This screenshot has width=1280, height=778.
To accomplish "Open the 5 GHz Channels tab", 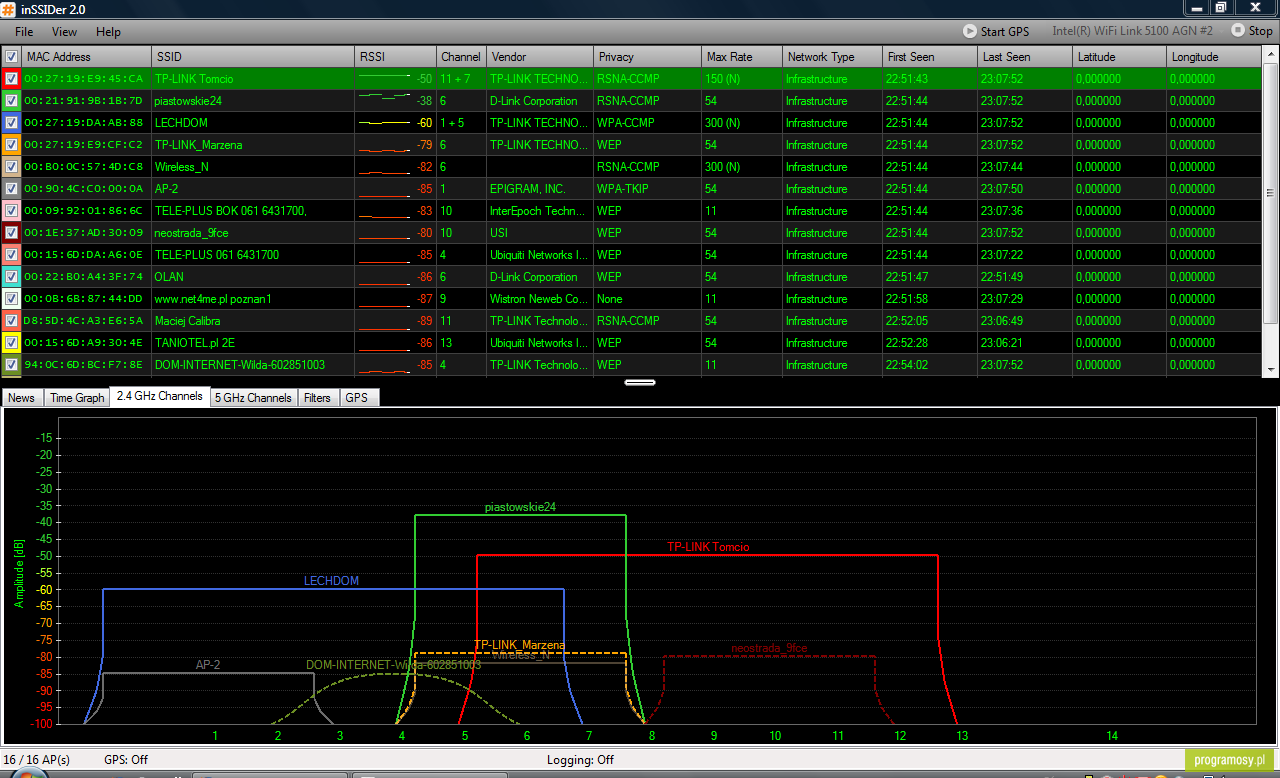I will (x=254, y=397).
